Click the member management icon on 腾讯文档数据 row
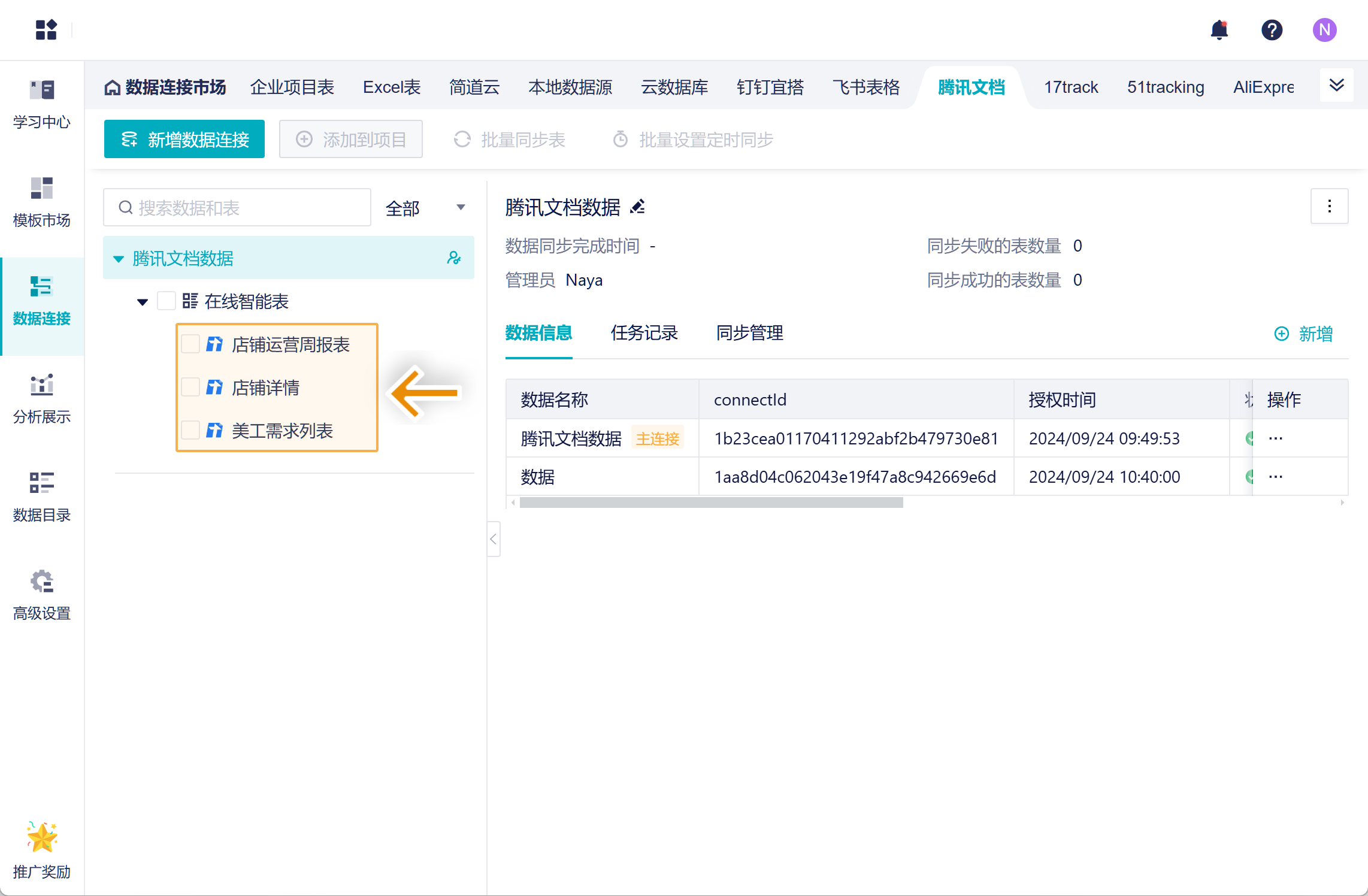Viewport: 1368px width, 896px height. 454,258
